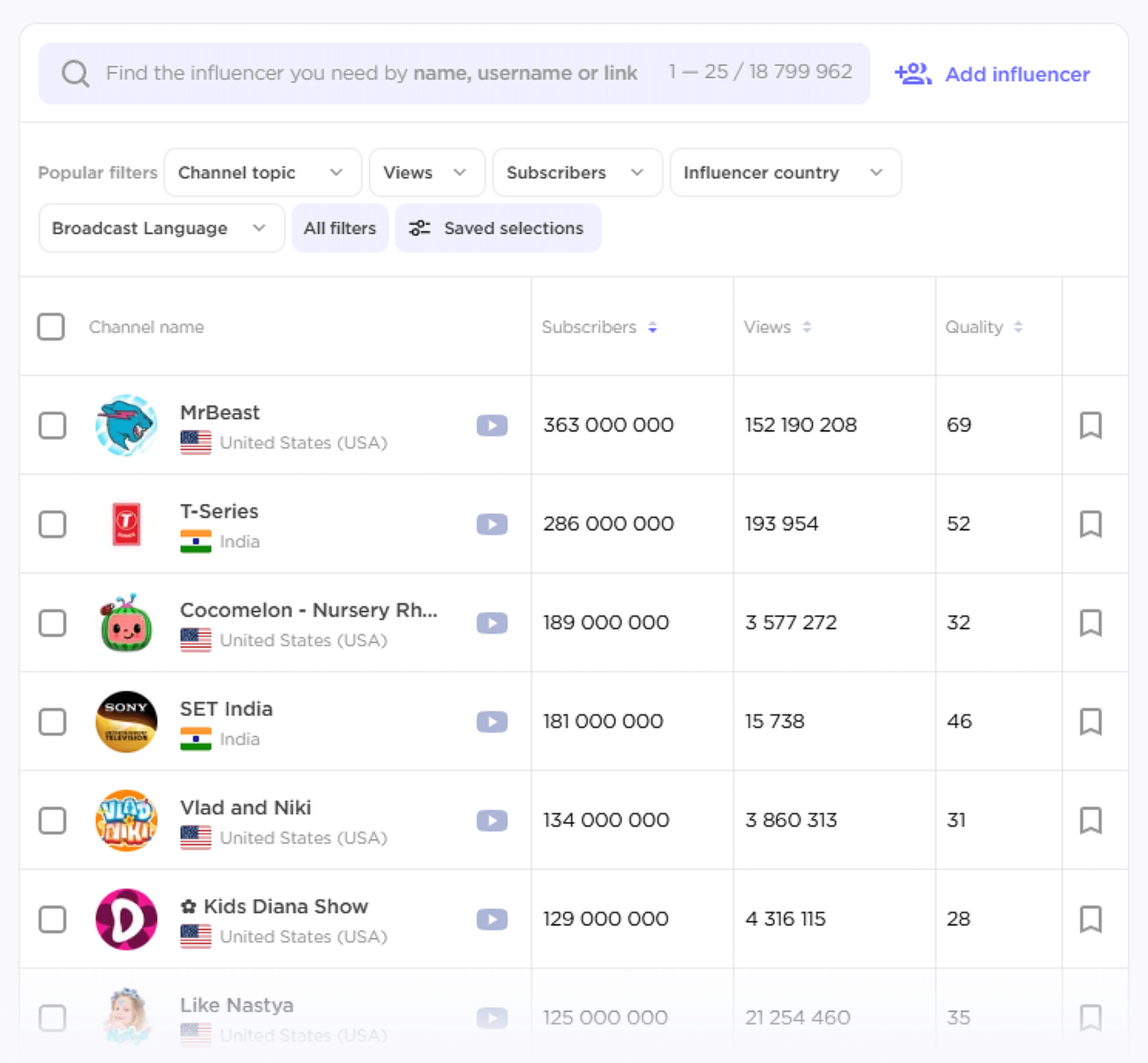Open Cocomelon YouTube play icon
This screenshot has height=1063, width=1148.
tap(492, 623)
